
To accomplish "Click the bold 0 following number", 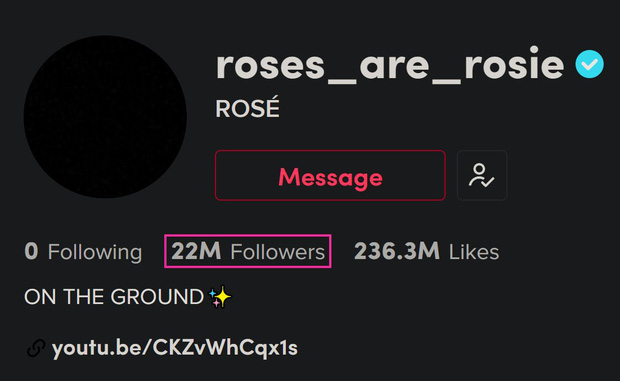I will [x=31, y=251].
